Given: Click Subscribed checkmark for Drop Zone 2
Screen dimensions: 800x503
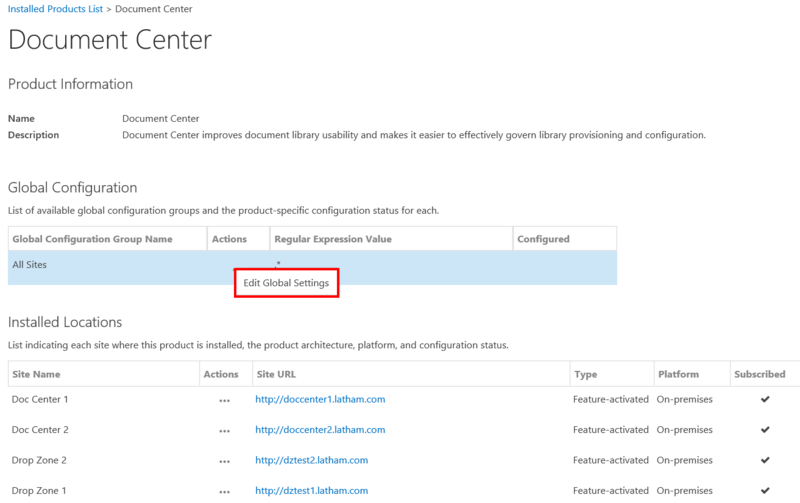Looking at the screenshot, I should [x=765, y=461].
